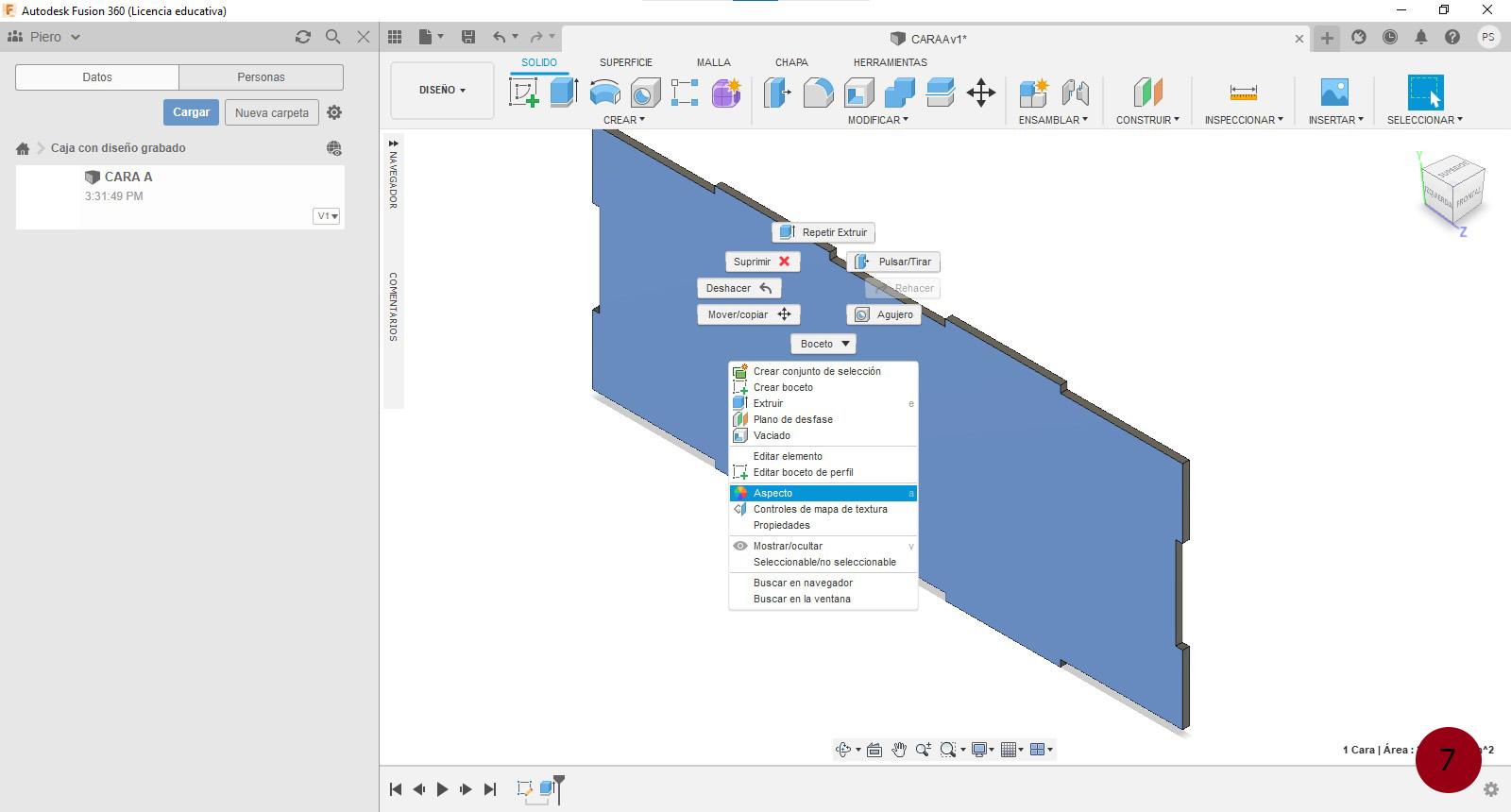Open job status clock icon

pyautogui.click(x=1390, y=37)
